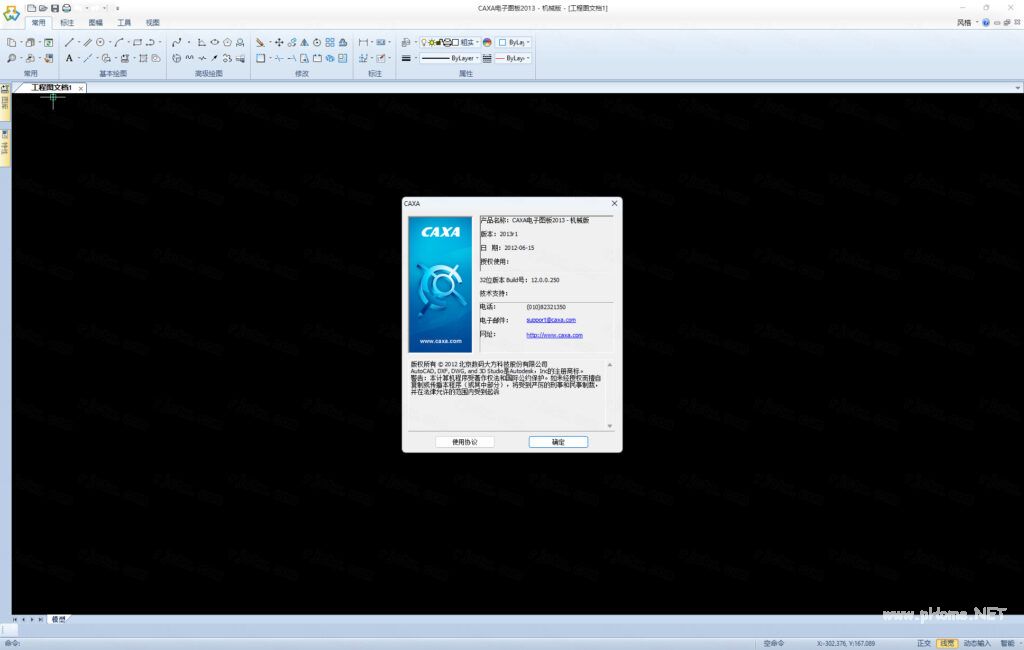
Task: Switch to the 标注 ribbon tab
Action: pos(67,22)
